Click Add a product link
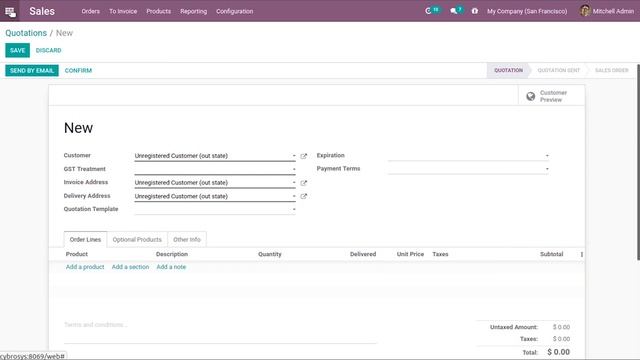Screen dimensions: 640x360 [85, 267]
